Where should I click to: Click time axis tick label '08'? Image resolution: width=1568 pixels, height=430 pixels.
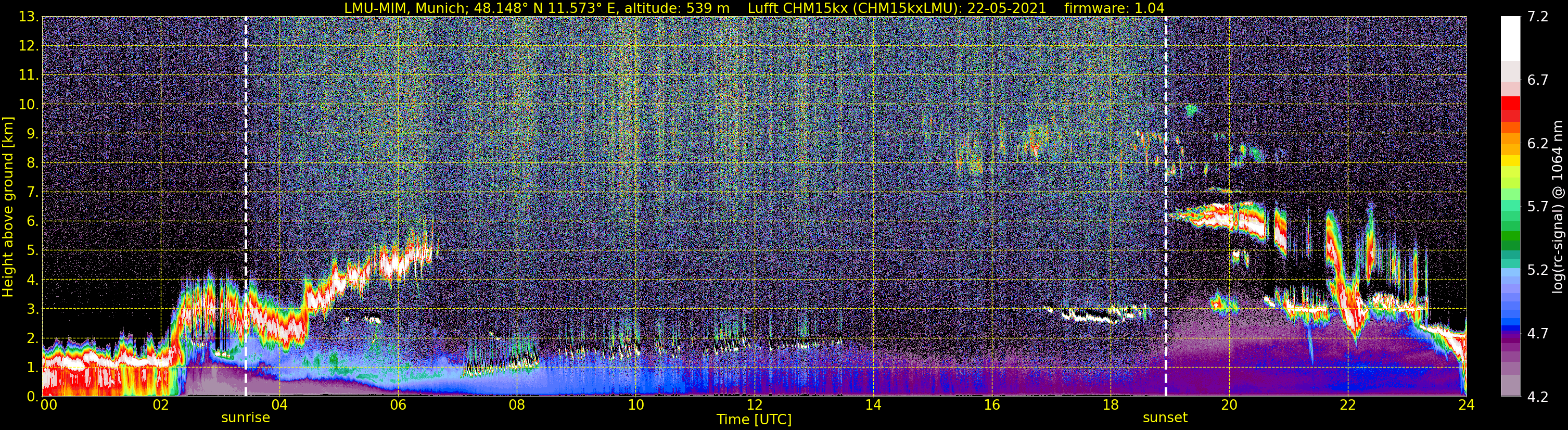[x=516, y=405]
